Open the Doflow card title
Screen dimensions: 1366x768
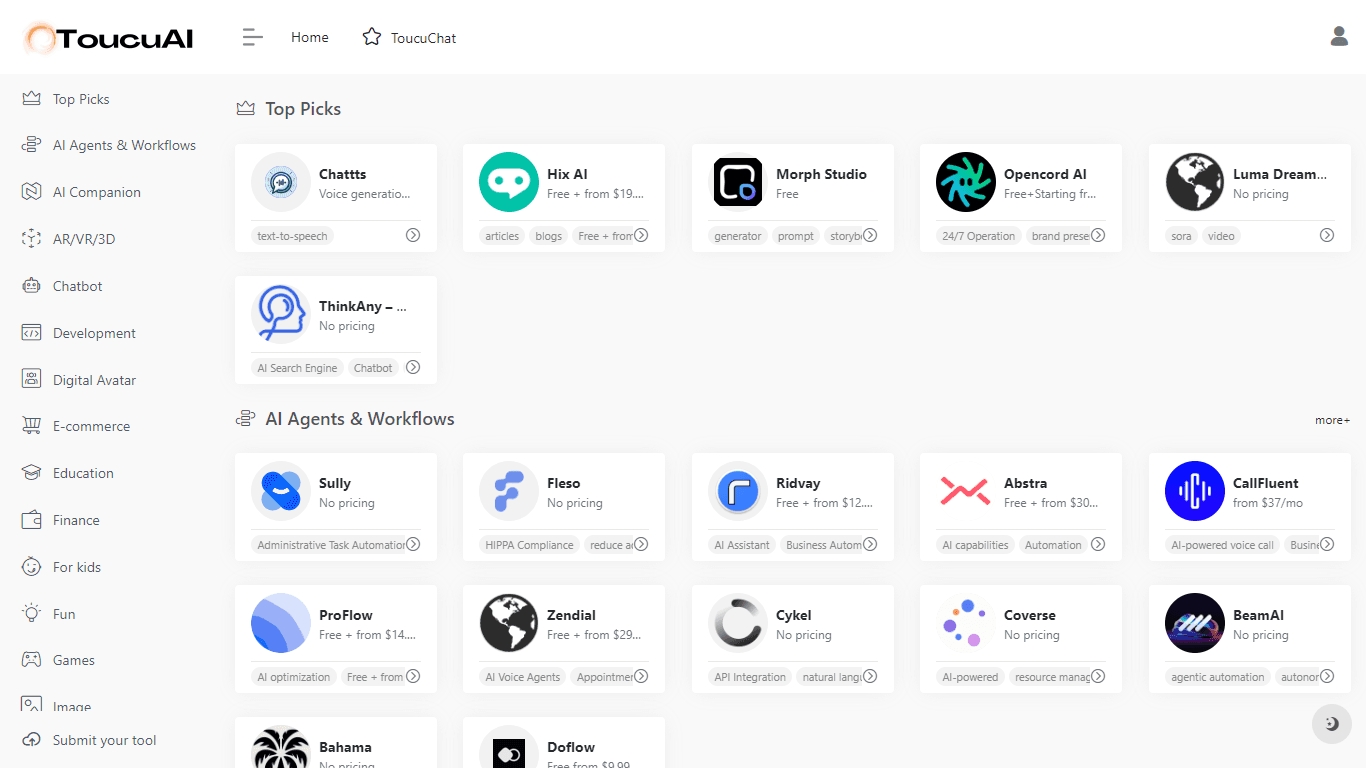click(571, 747)
